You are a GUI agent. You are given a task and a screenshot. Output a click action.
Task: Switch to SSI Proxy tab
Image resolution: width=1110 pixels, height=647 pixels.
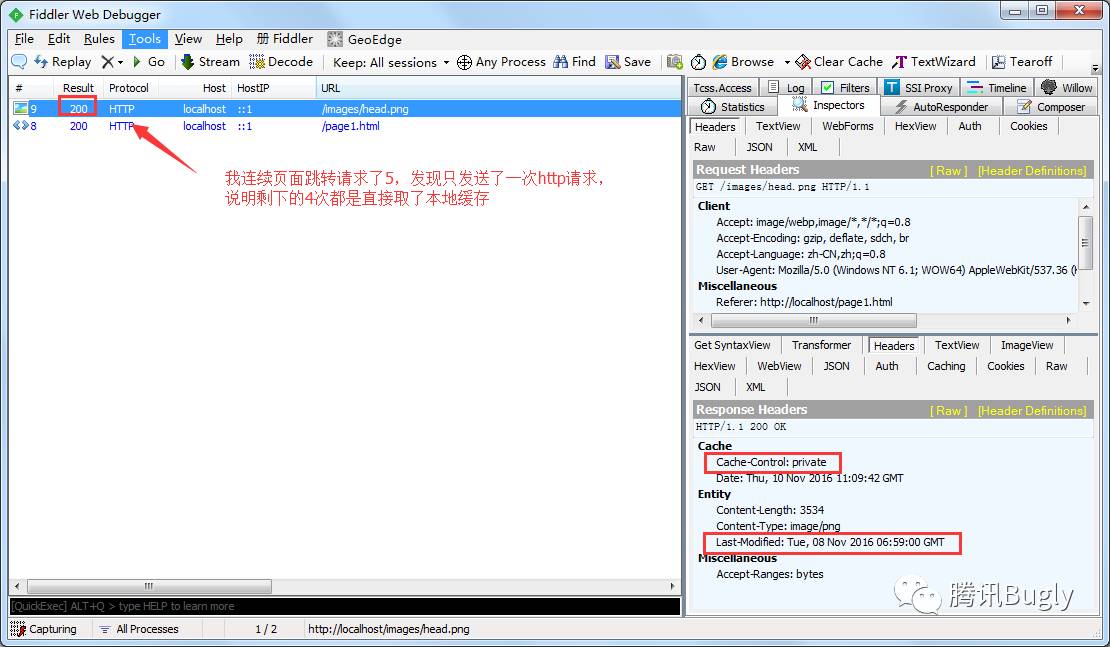[x=919, y=88]
